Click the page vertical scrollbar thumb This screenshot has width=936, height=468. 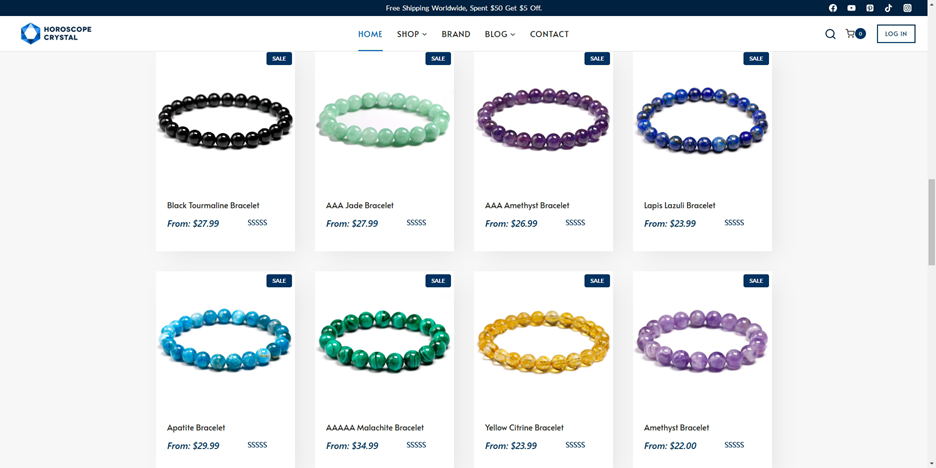[931, 222]
